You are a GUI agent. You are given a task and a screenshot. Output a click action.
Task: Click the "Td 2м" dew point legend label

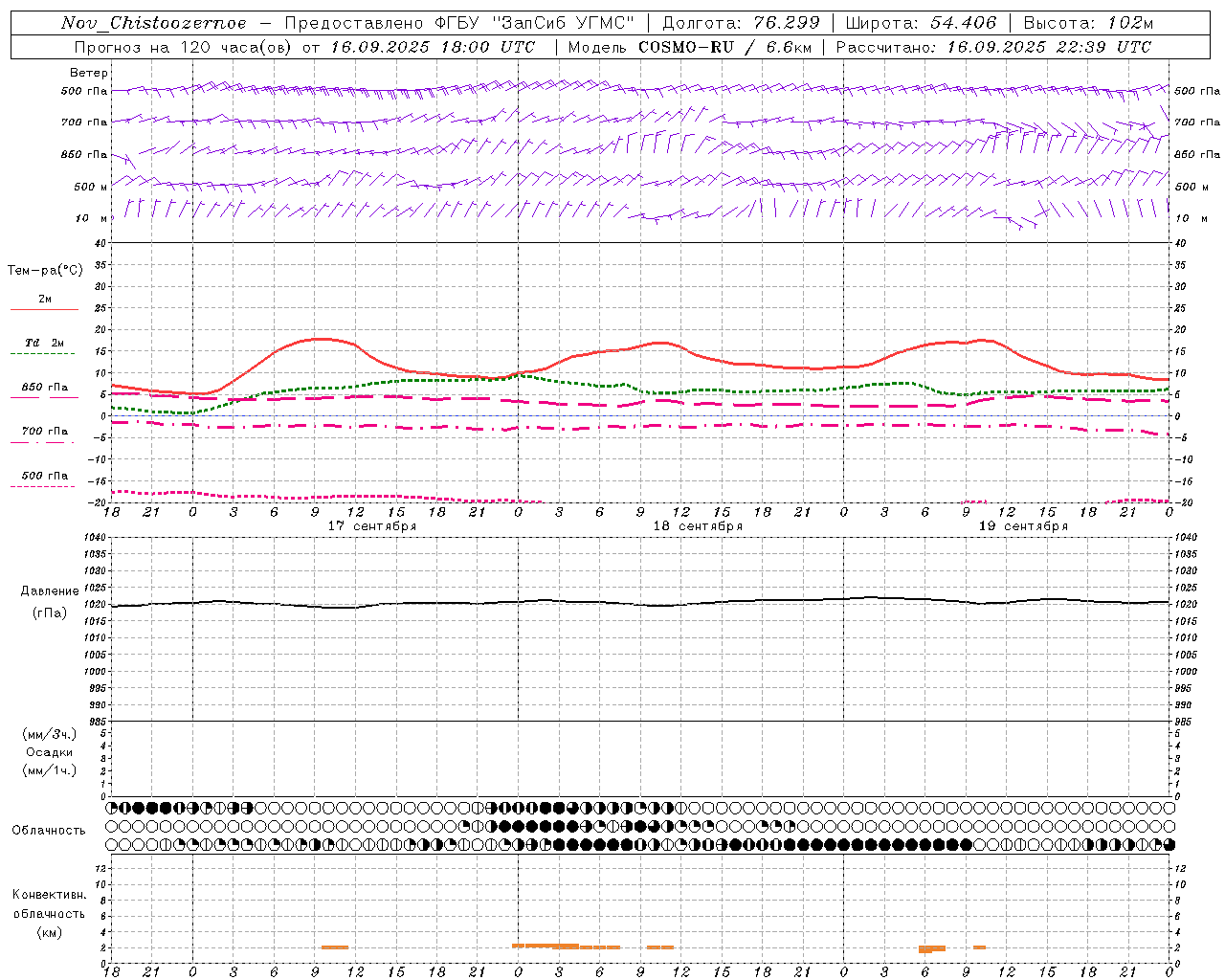[x=44, y=343]
